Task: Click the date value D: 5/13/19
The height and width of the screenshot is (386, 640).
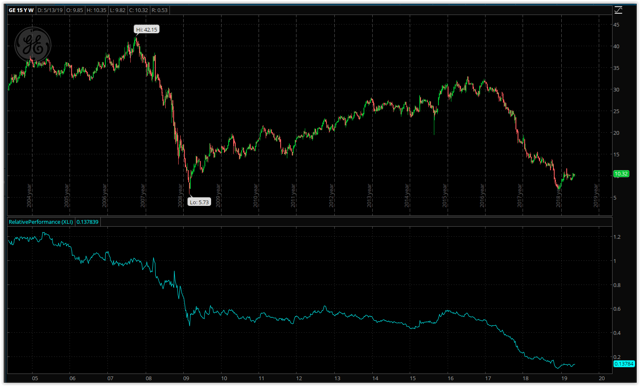Action: tap(50, 10)
